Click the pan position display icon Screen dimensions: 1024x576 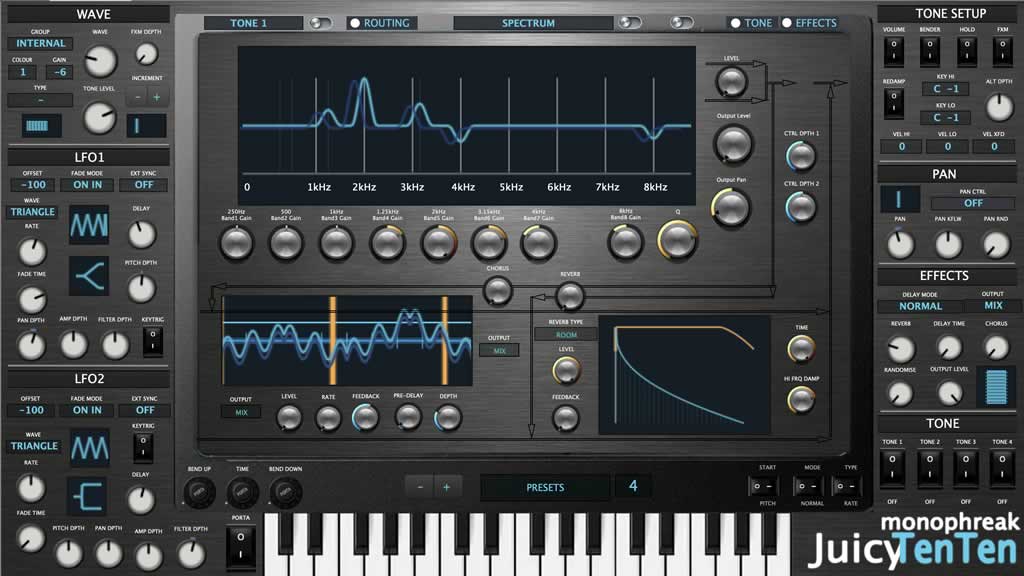coord(900,199)
